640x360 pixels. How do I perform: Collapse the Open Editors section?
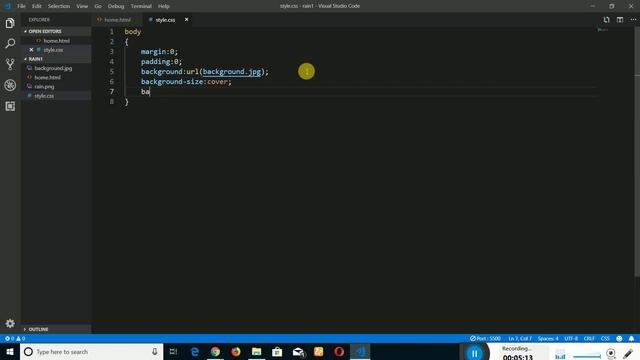[x=56, y=31]
